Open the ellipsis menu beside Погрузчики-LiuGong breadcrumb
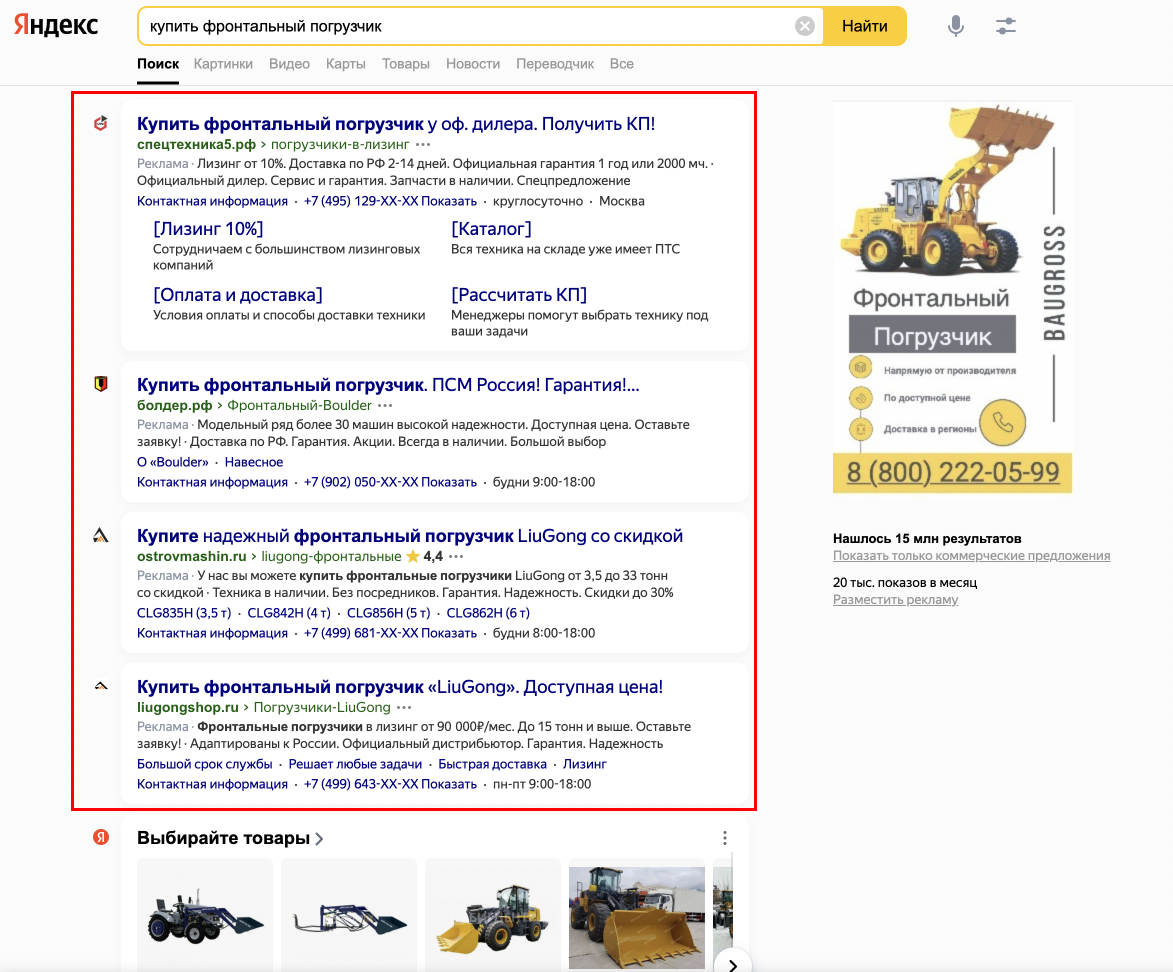This screenshot has height=972, width=1173. click(x=404, y=706)
